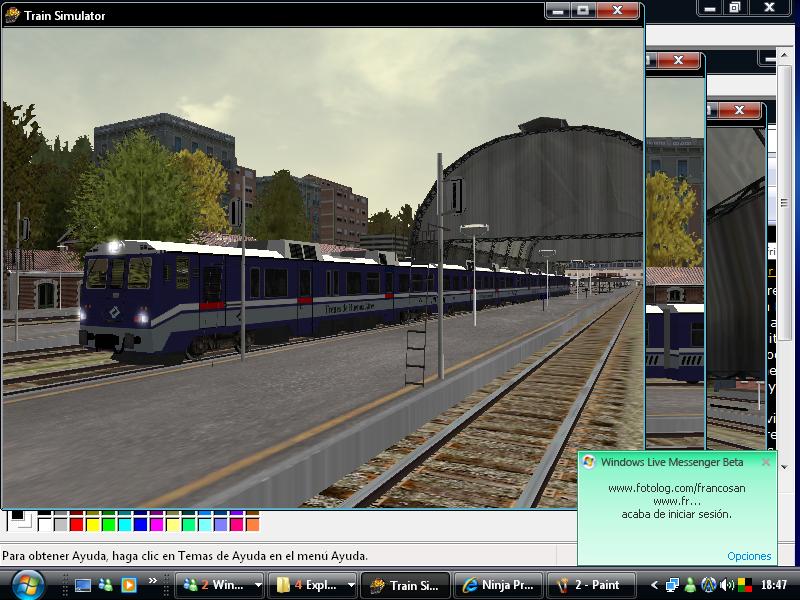The image size is (800, 600).
Task: Expand the Explorer taskbar group dropdown
Action: (x=351, y=585)
